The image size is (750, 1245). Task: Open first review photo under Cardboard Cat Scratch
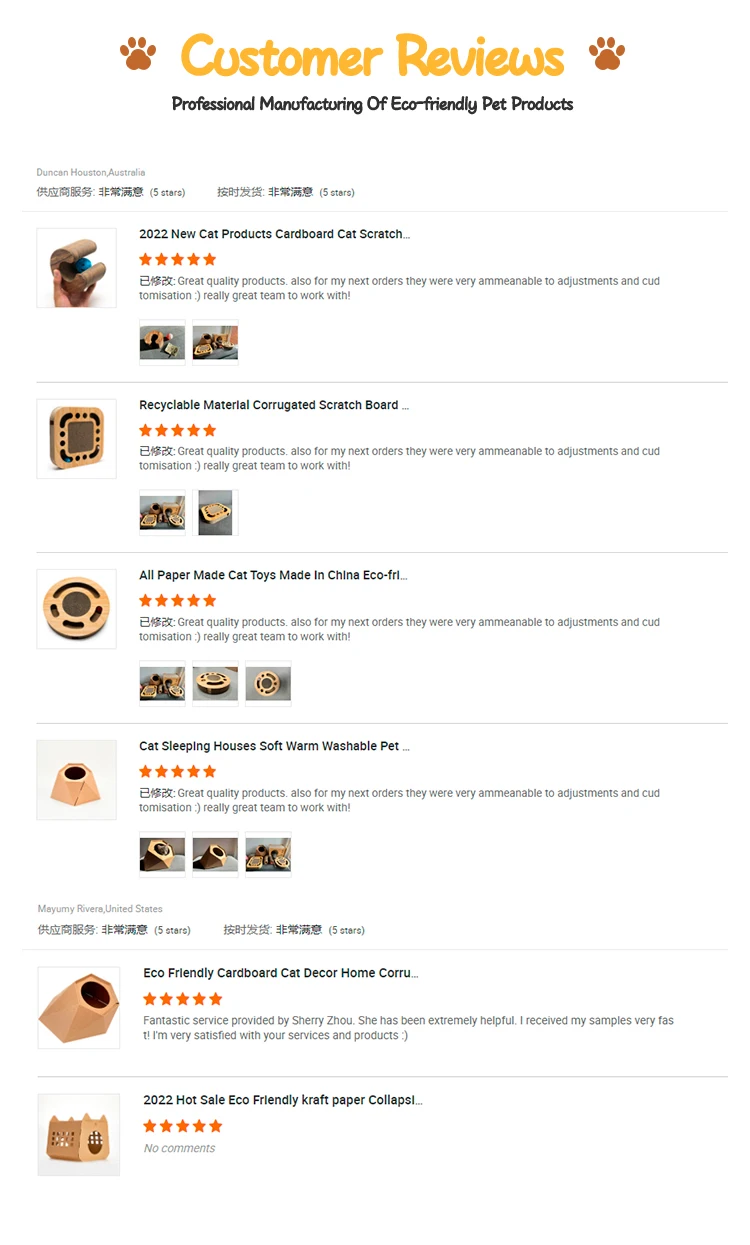tap(162, 343)
